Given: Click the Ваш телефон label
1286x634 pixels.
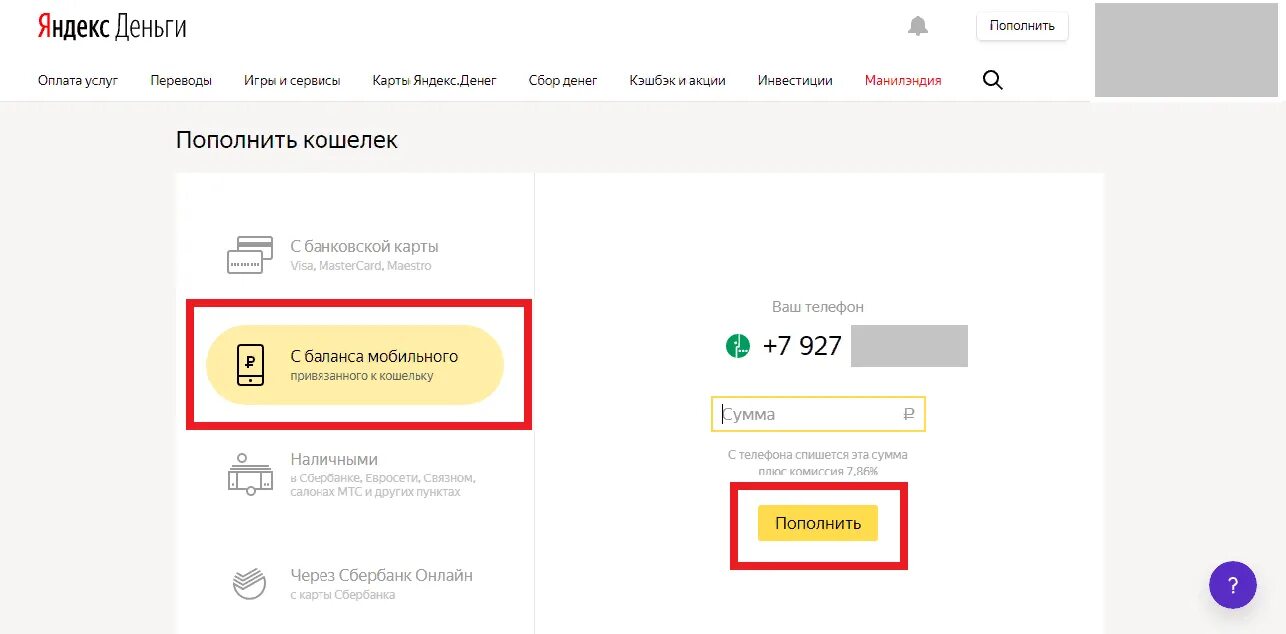Looking at the screenshot, I should click(818, 307).
